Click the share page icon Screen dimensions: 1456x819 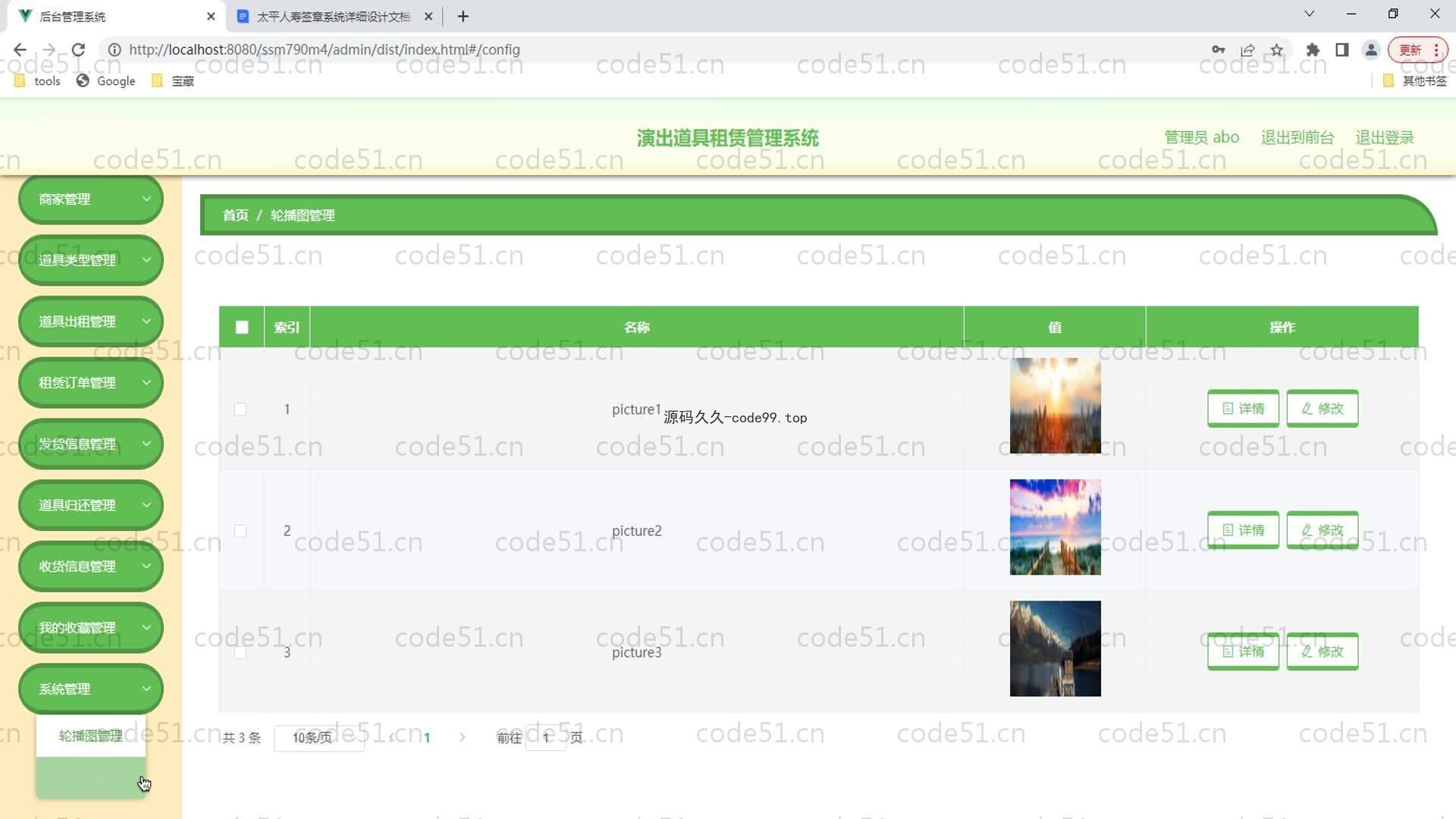(1247, 49)
